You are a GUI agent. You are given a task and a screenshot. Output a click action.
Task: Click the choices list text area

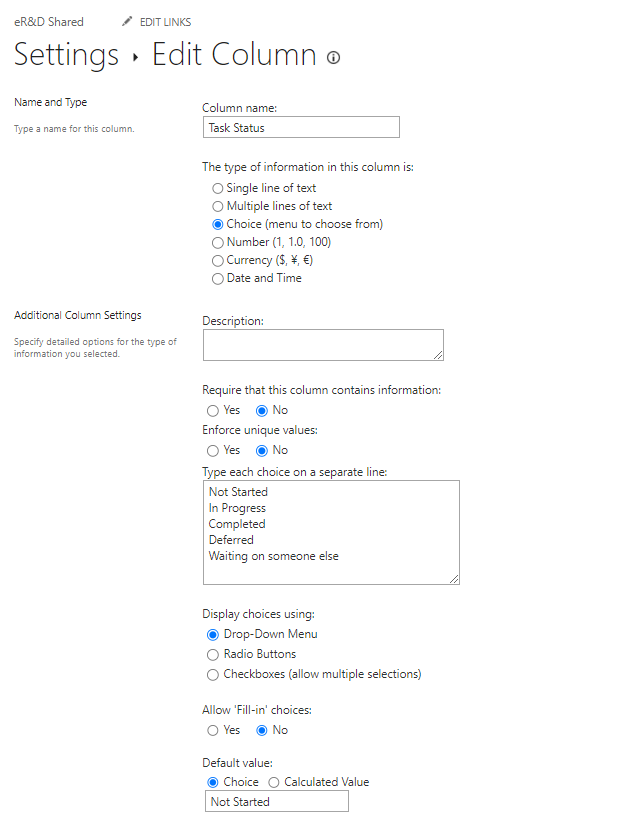[x=330, y=530]
